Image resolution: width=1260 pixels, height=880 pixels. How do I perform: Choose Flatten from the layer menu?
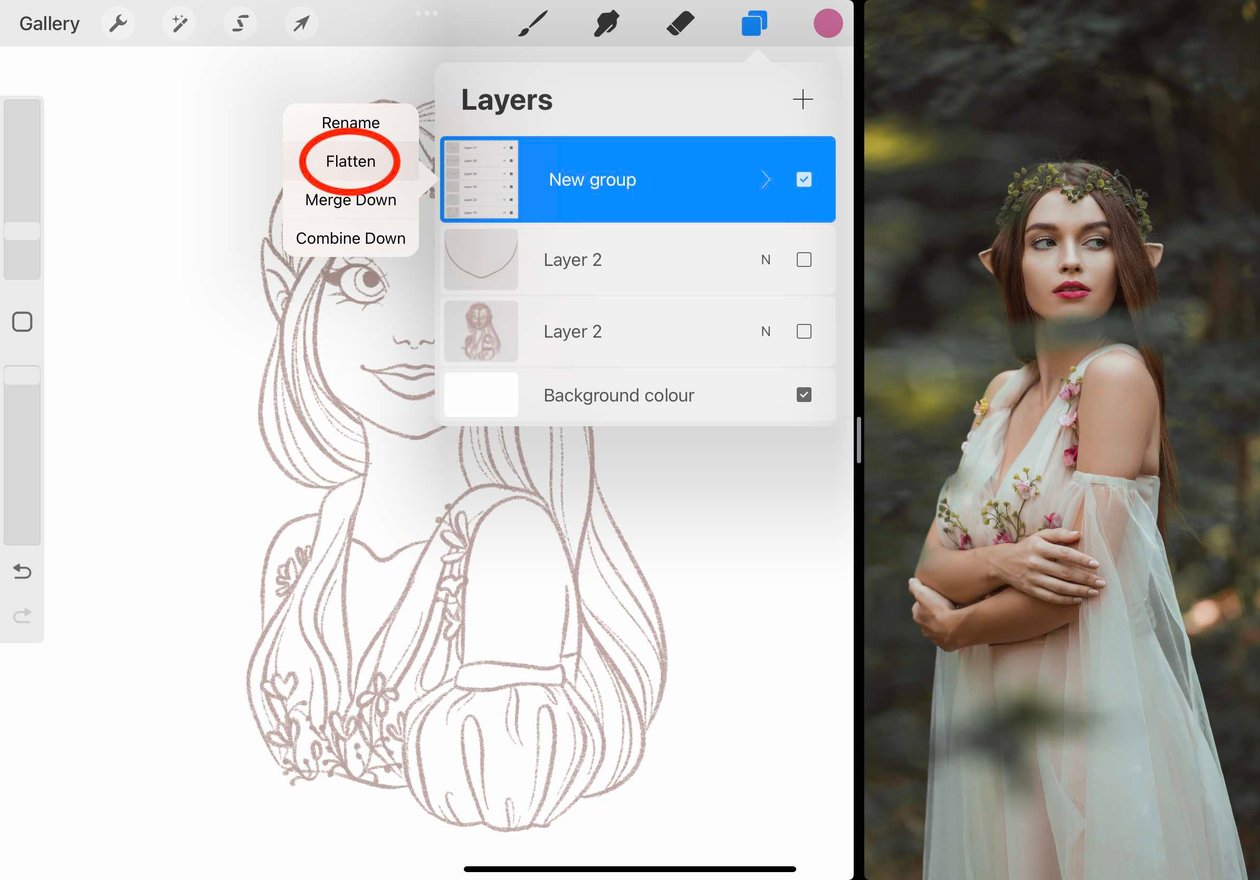point(351,161)
